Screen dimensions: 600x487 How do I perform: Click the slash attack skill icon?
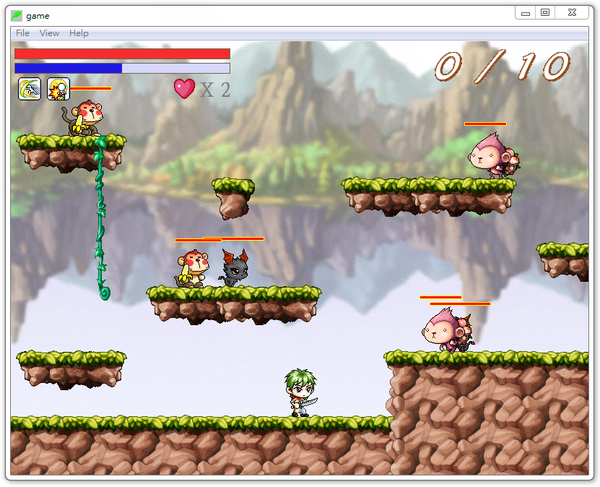coord(29,89)
